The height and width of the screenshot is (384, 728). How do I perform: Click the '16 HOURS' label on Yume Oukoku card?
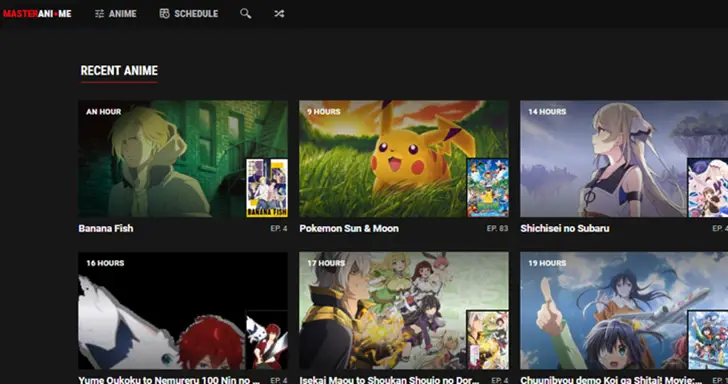coord(105,263)
